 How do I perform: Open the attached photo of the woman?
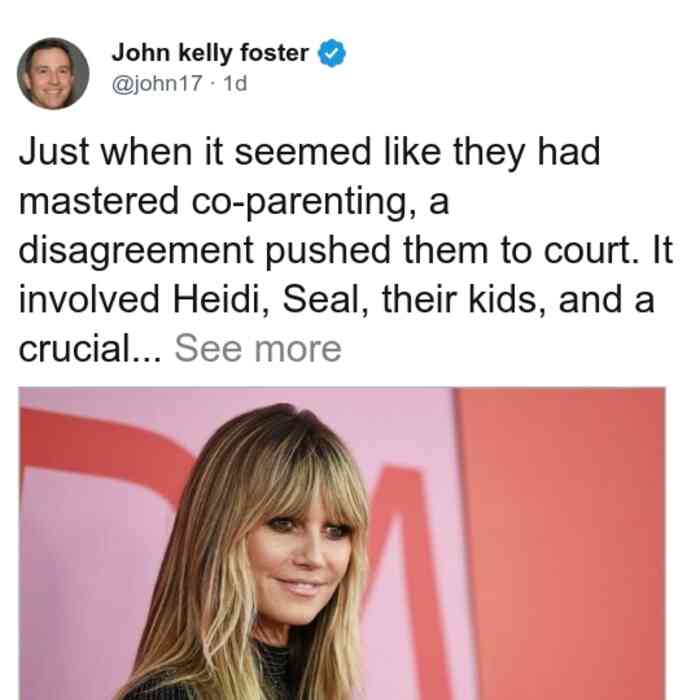click(342, 543)
